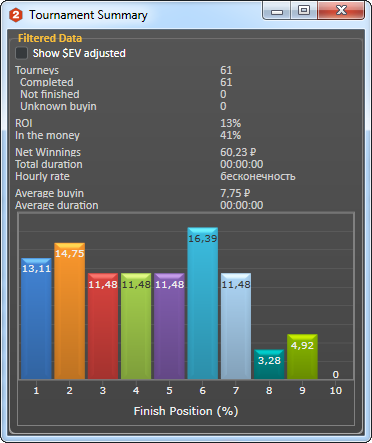Select the orange 14,75 second-place bar

coord(70,311)
